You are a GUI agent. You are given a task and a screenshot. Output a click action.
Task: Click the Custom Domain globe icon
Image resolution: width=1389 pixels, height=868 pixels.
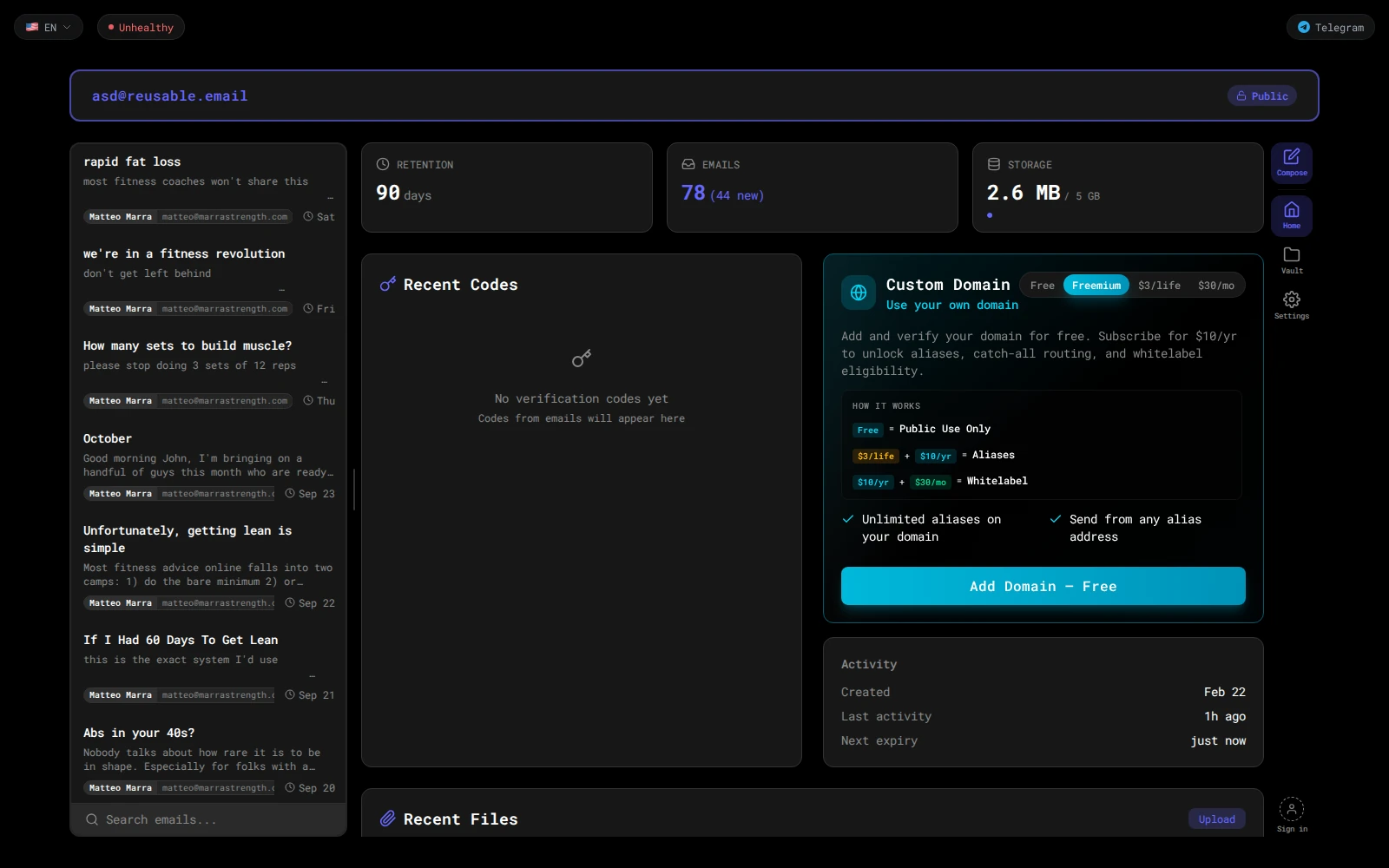(858, 293)
